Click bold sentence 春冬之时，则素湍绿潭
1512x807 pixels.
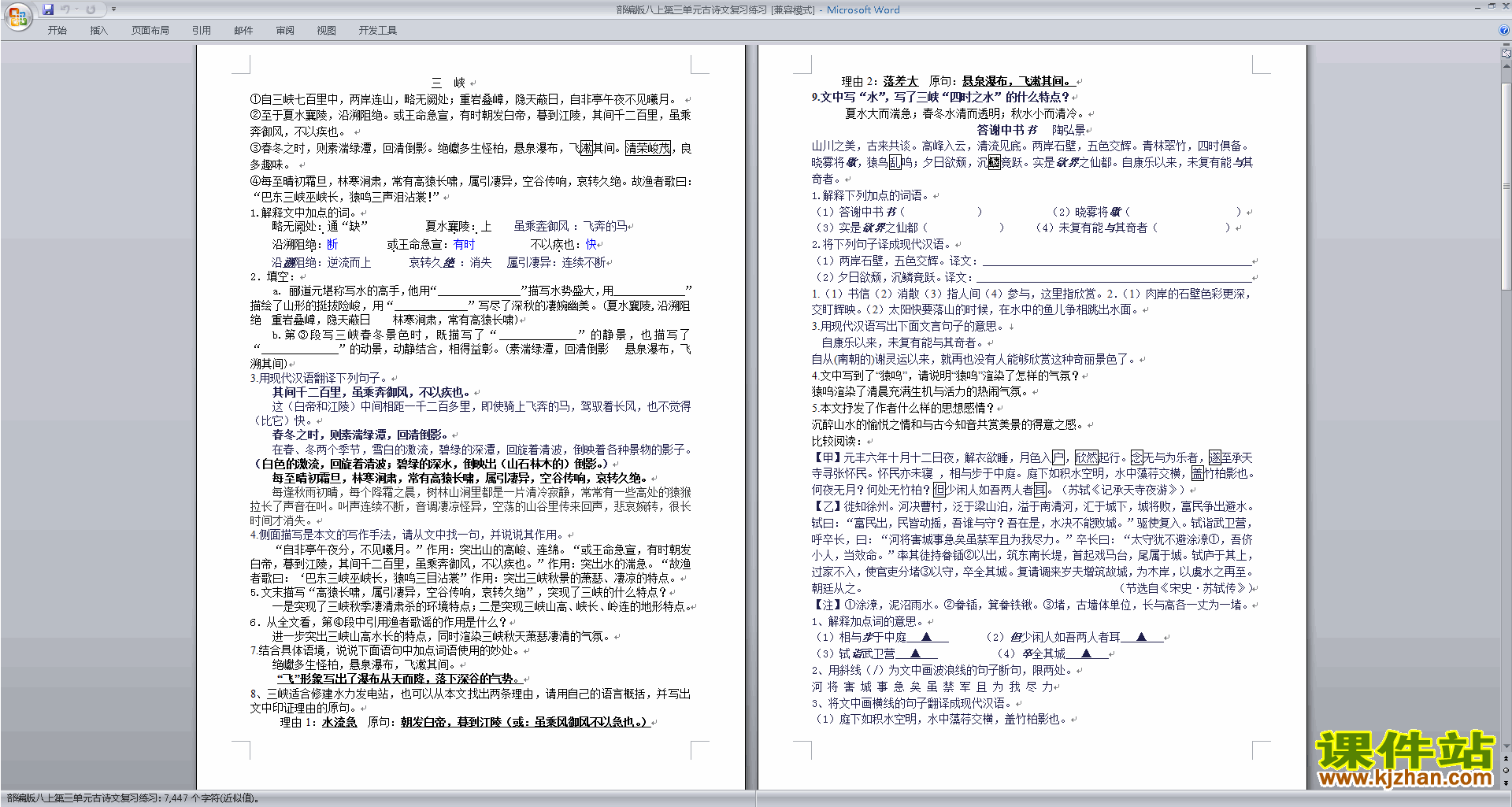click(360, 435)
